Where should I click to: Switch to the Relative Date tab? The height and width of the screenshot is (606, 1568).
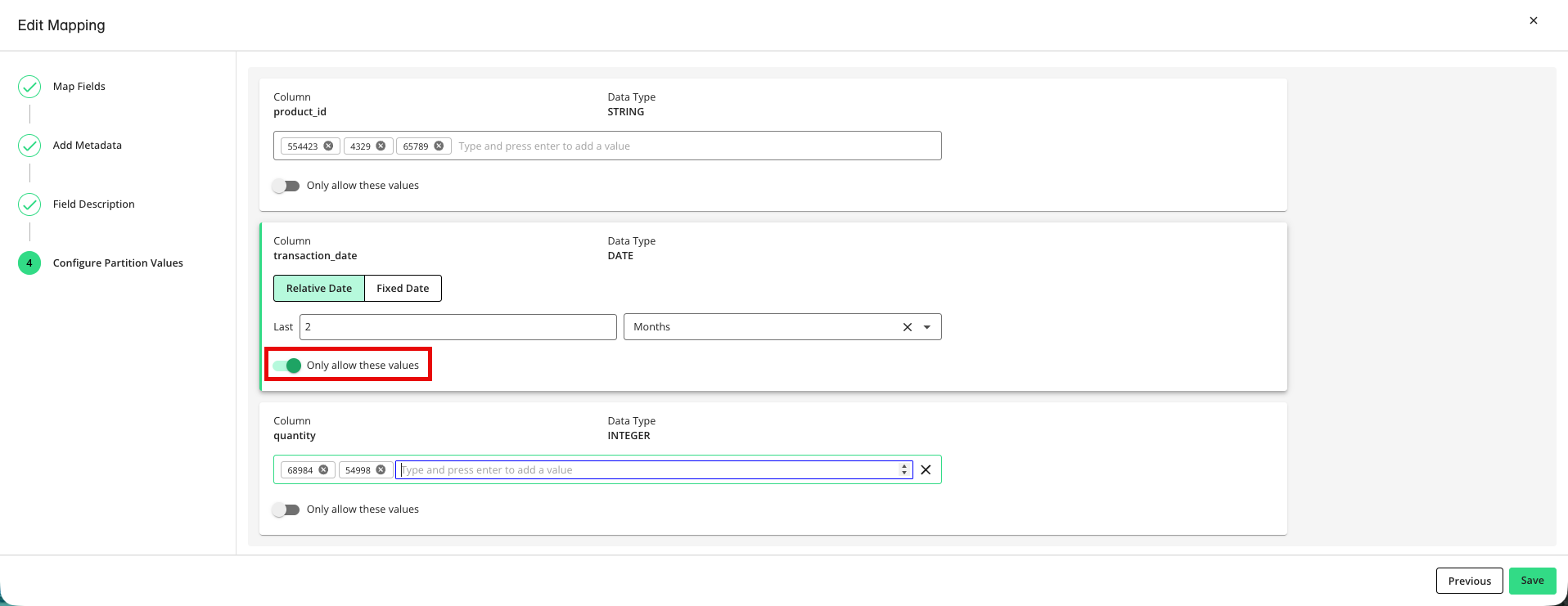pos(319,289)
